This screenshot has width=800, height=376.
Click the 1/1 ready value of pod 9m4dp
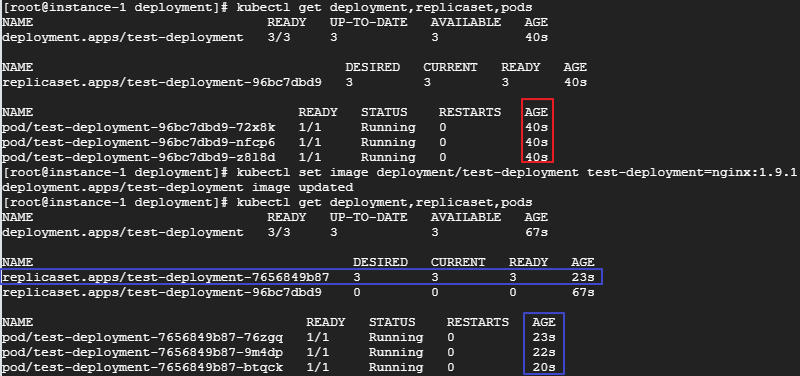click(x=318, y=353)
